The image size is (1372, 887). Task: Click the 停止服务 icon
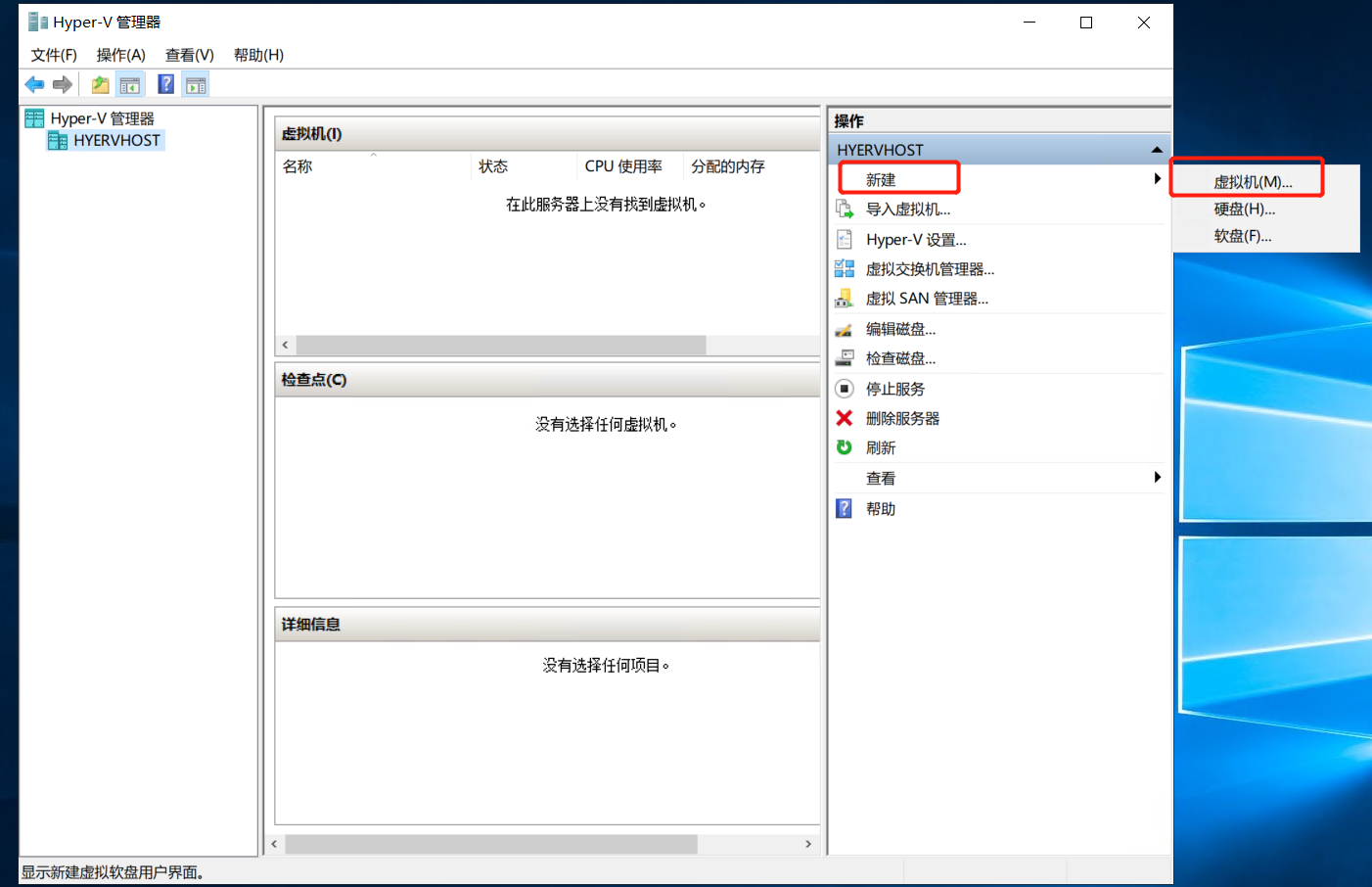(844, 388)
